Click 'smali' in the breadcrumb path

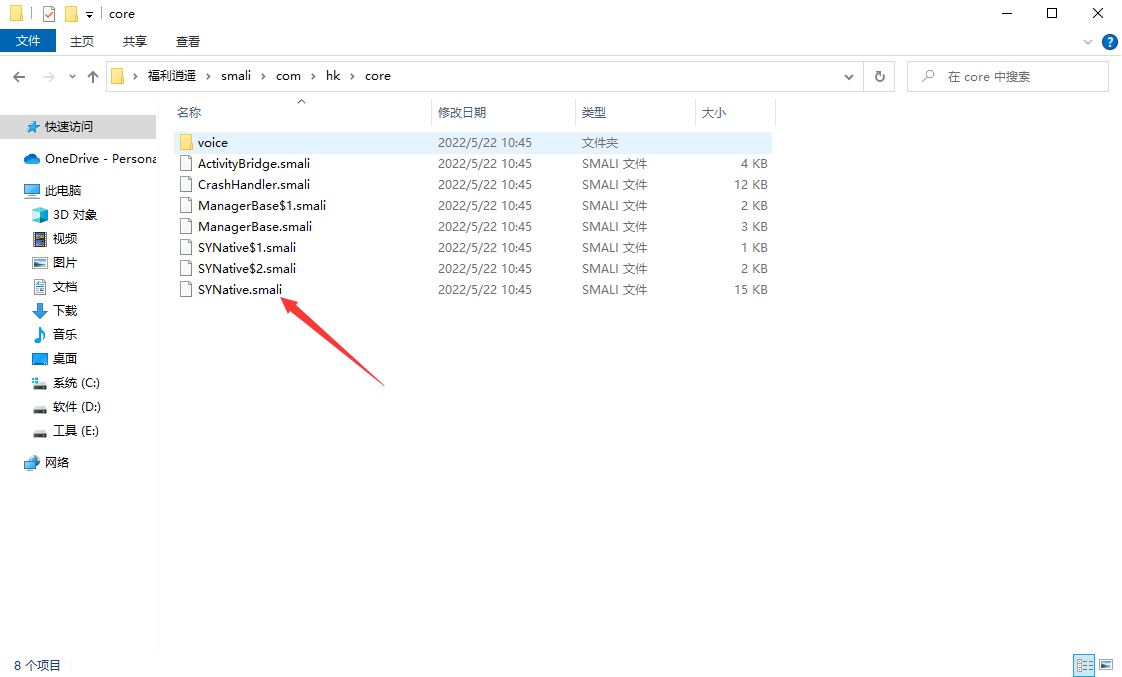(236, 76)
